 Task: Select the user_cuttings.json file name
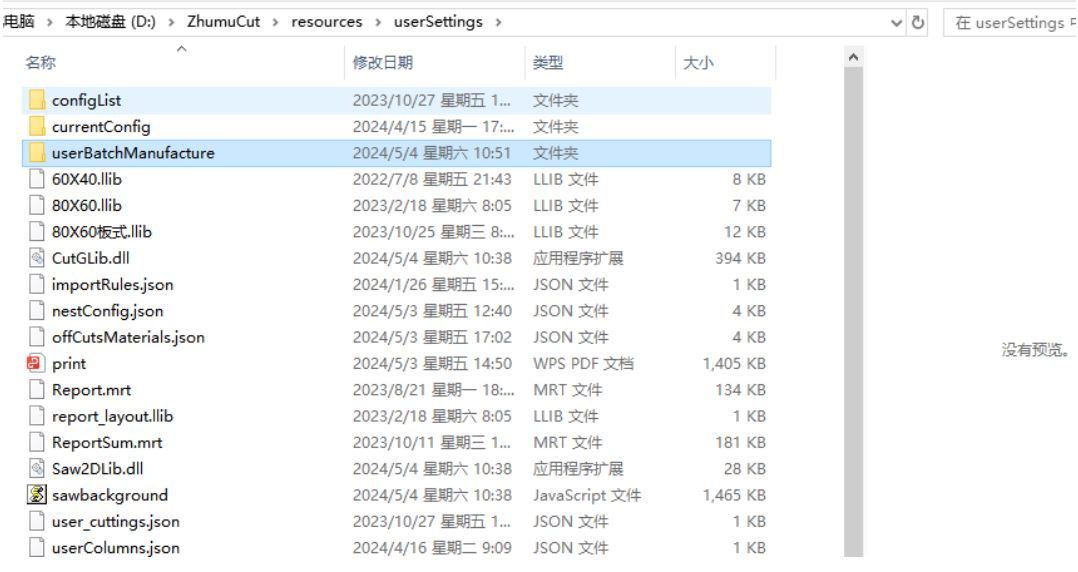[x=116, y=522]
